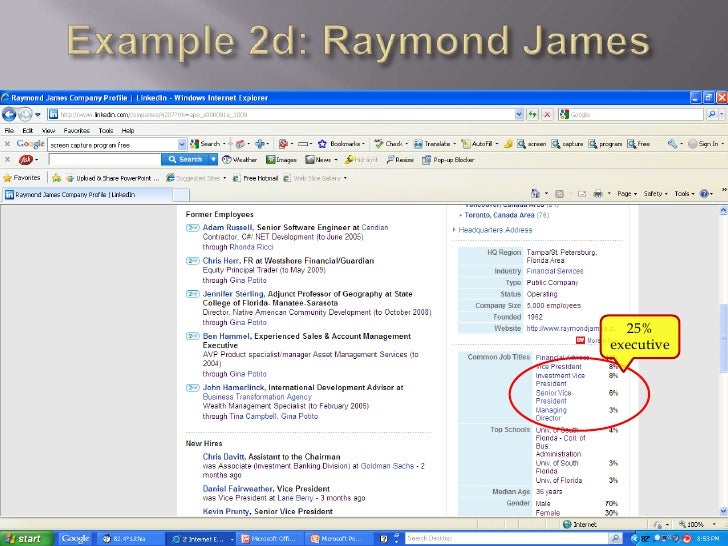Image resolution: width=728 pixels, height=546 pixels.
Task: Open the Microsoft PowerPoint taskbar item
Action: click(340, 539)
